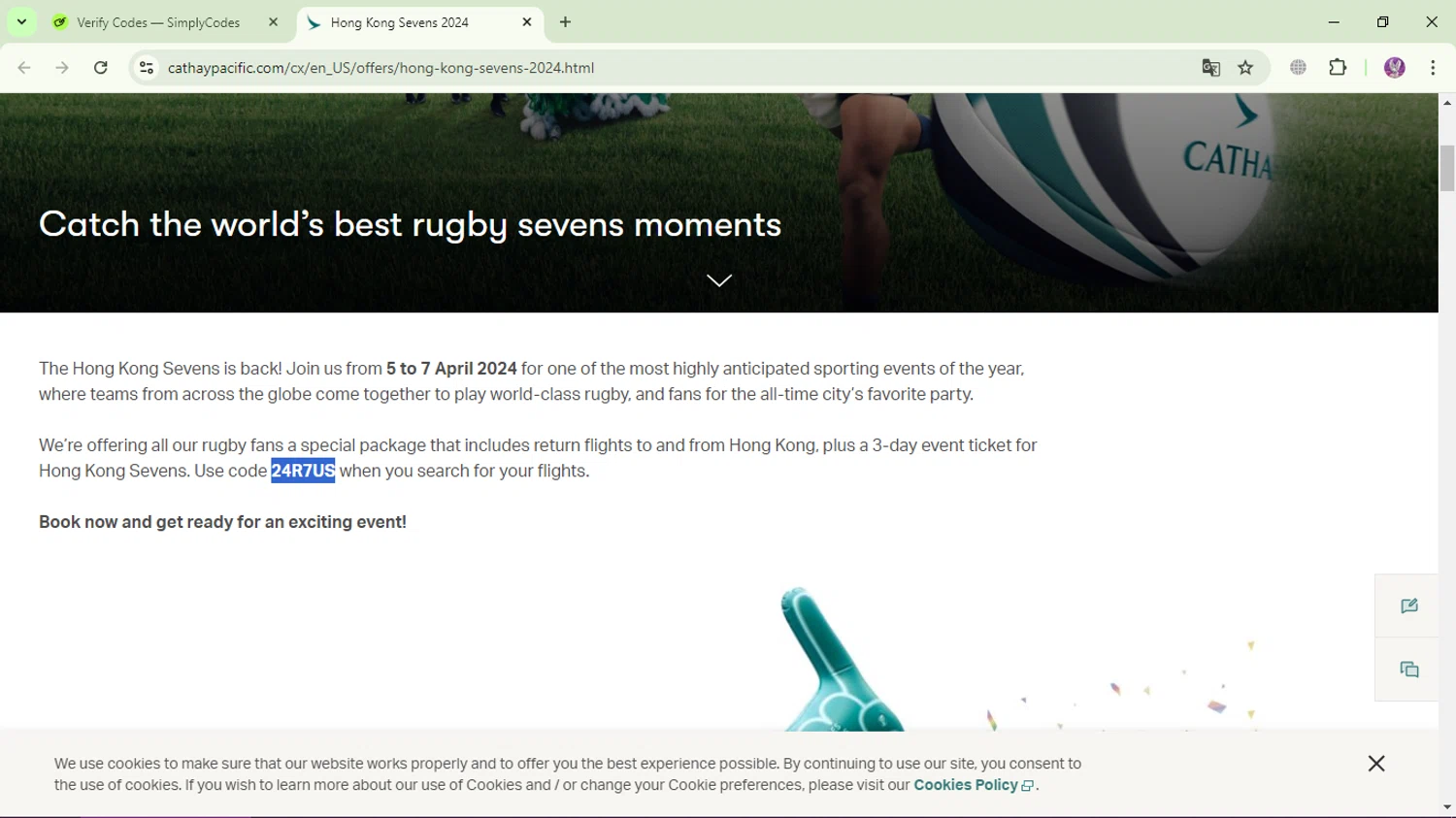View site information icon in address bar
The height and width of the screenshot is (818, 1456).
(x=147, y=68)
